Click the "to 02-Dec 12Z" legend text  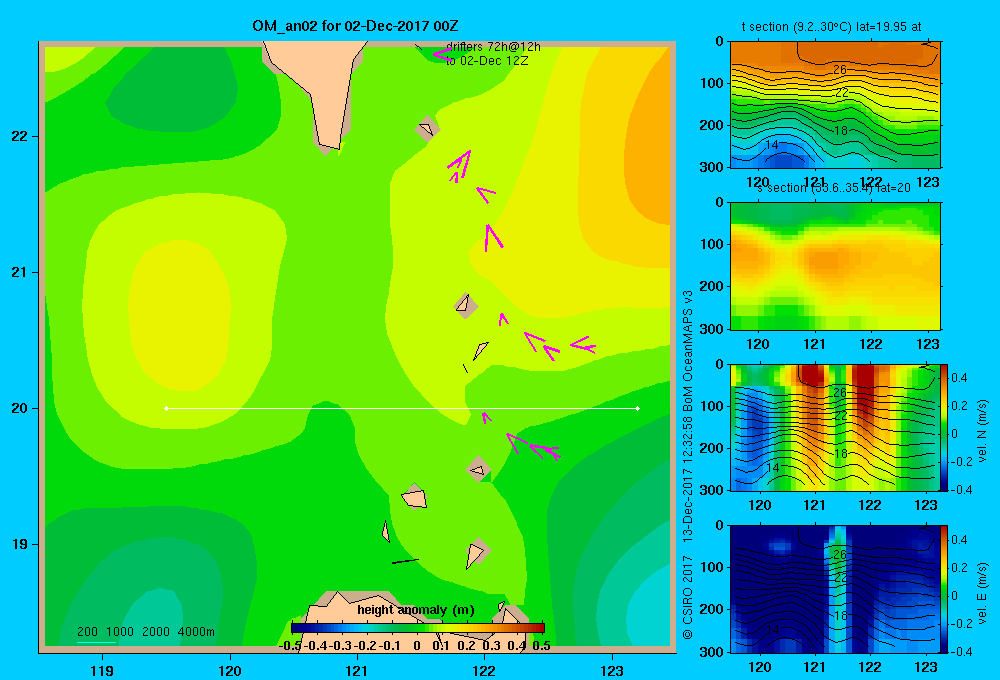click(x=487, y=61)
